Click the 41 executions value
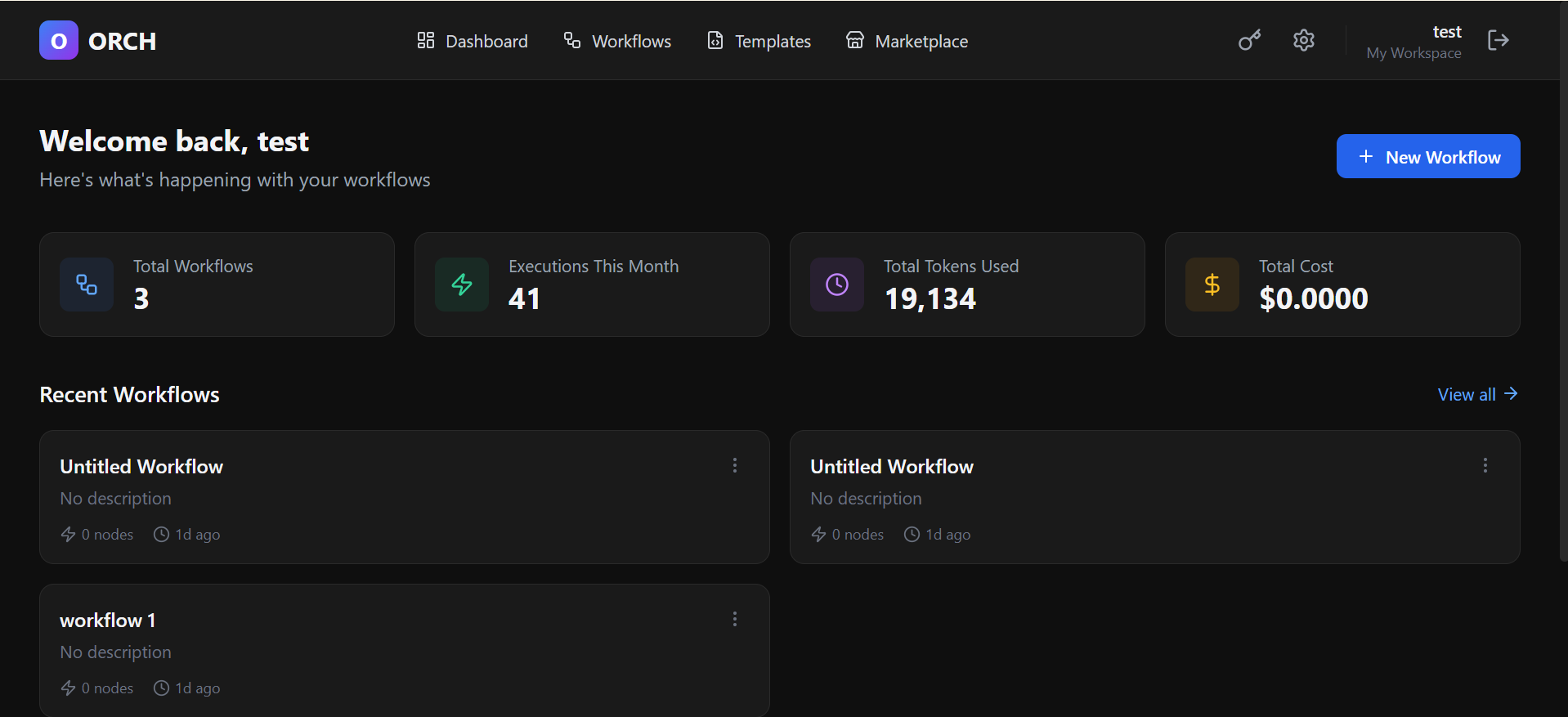Screen dimensions: 1568x717 tap(524, 299)
